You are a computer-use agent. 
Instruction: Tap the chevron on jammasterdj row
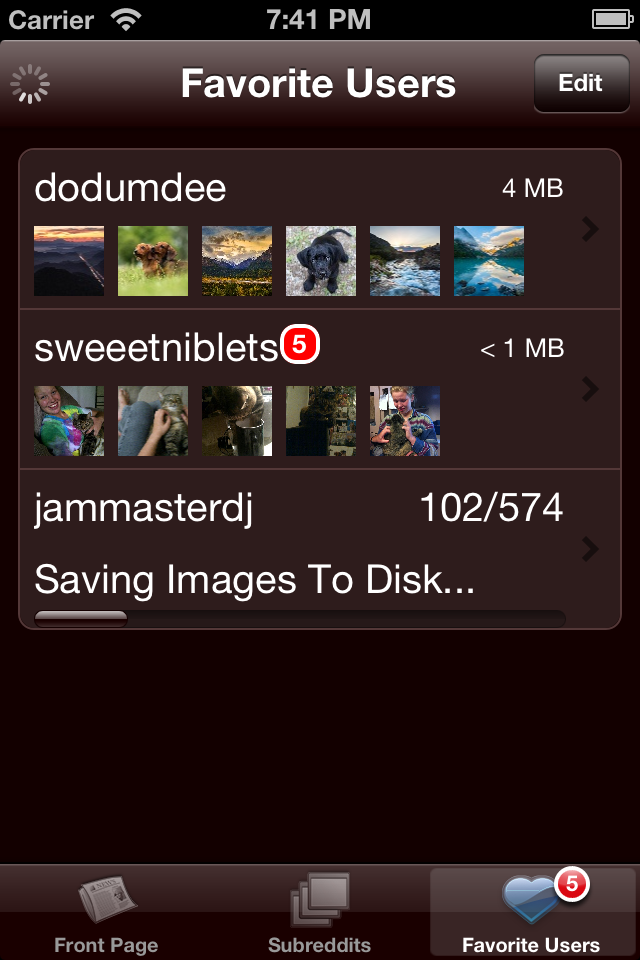pyautogui.click(x=591, y=548)
